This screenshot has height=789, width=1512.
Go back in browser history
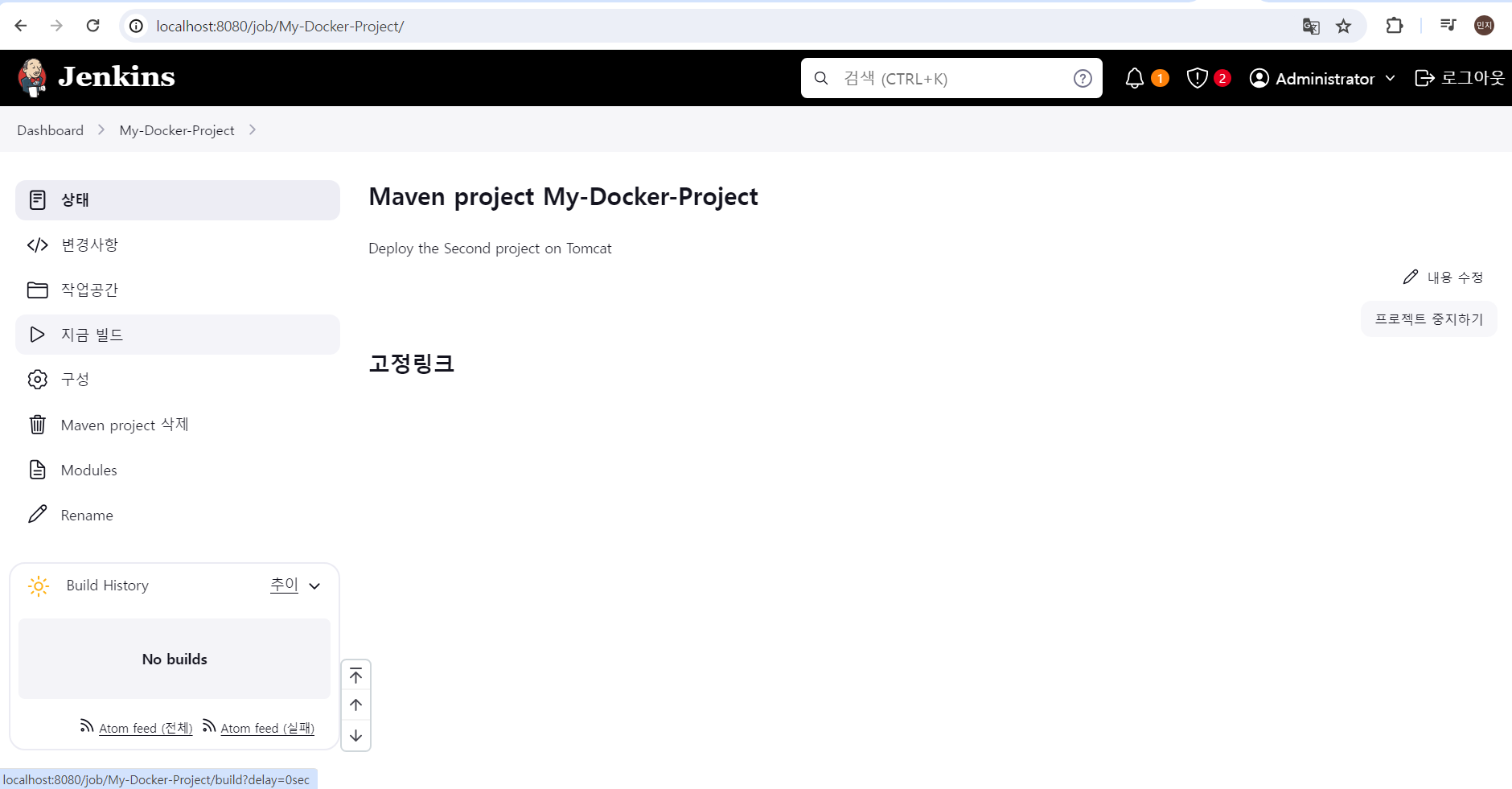tap(21, 26)
